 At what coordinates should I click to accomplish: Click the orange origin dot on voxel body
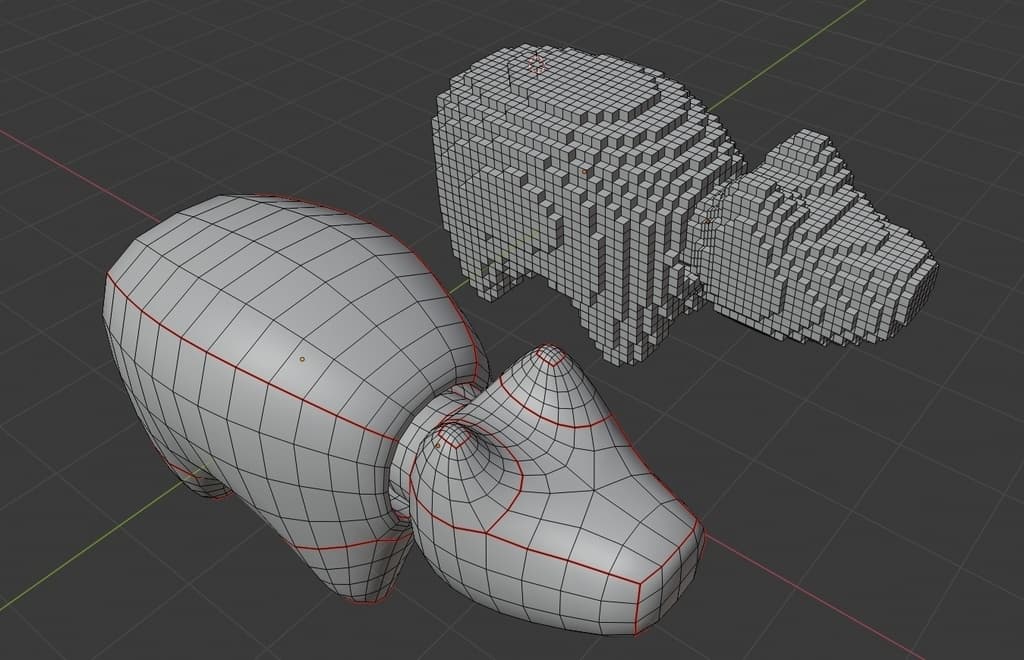585,171
